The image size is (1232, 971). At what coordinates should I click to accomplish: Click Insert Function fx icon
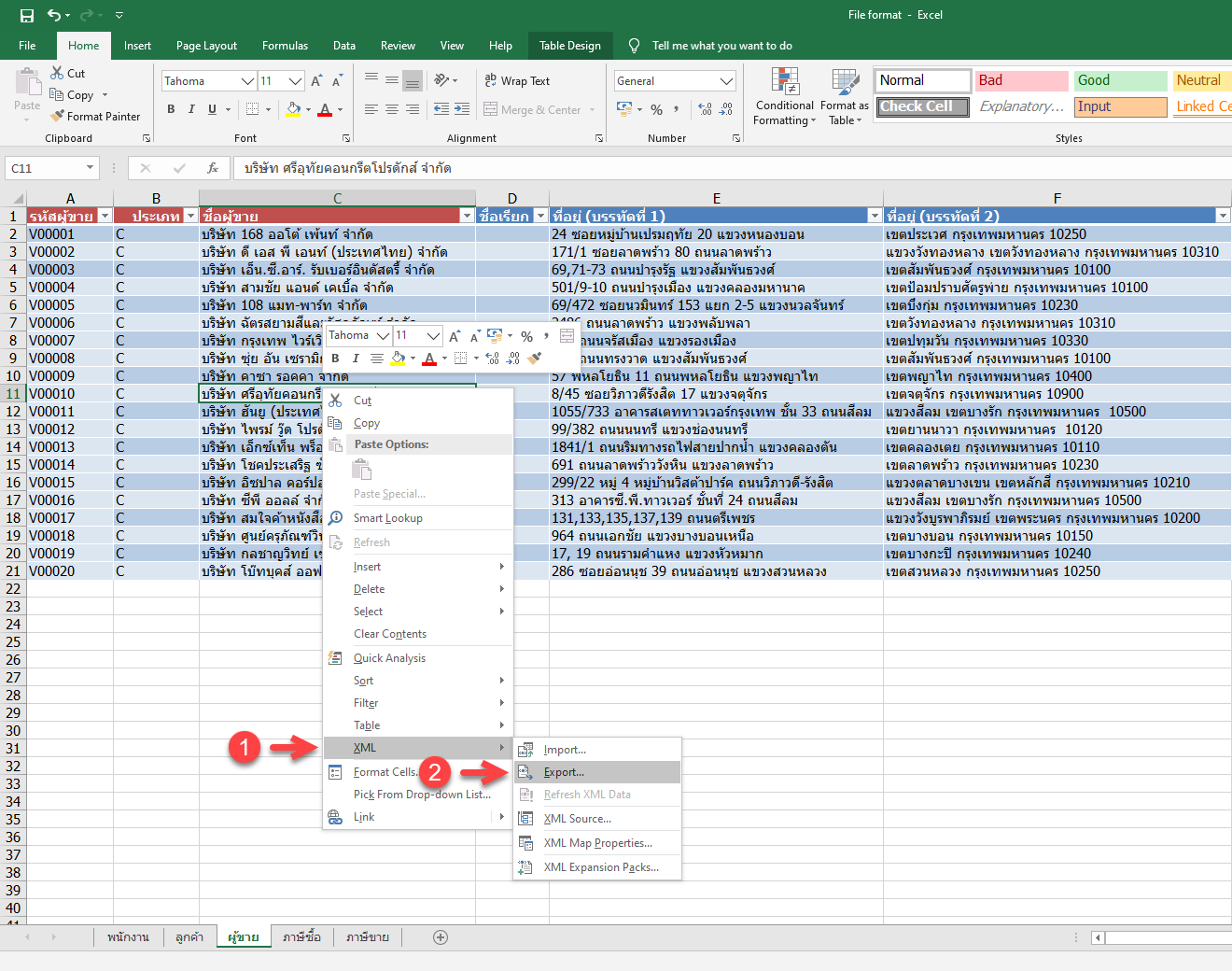point(213,168)
